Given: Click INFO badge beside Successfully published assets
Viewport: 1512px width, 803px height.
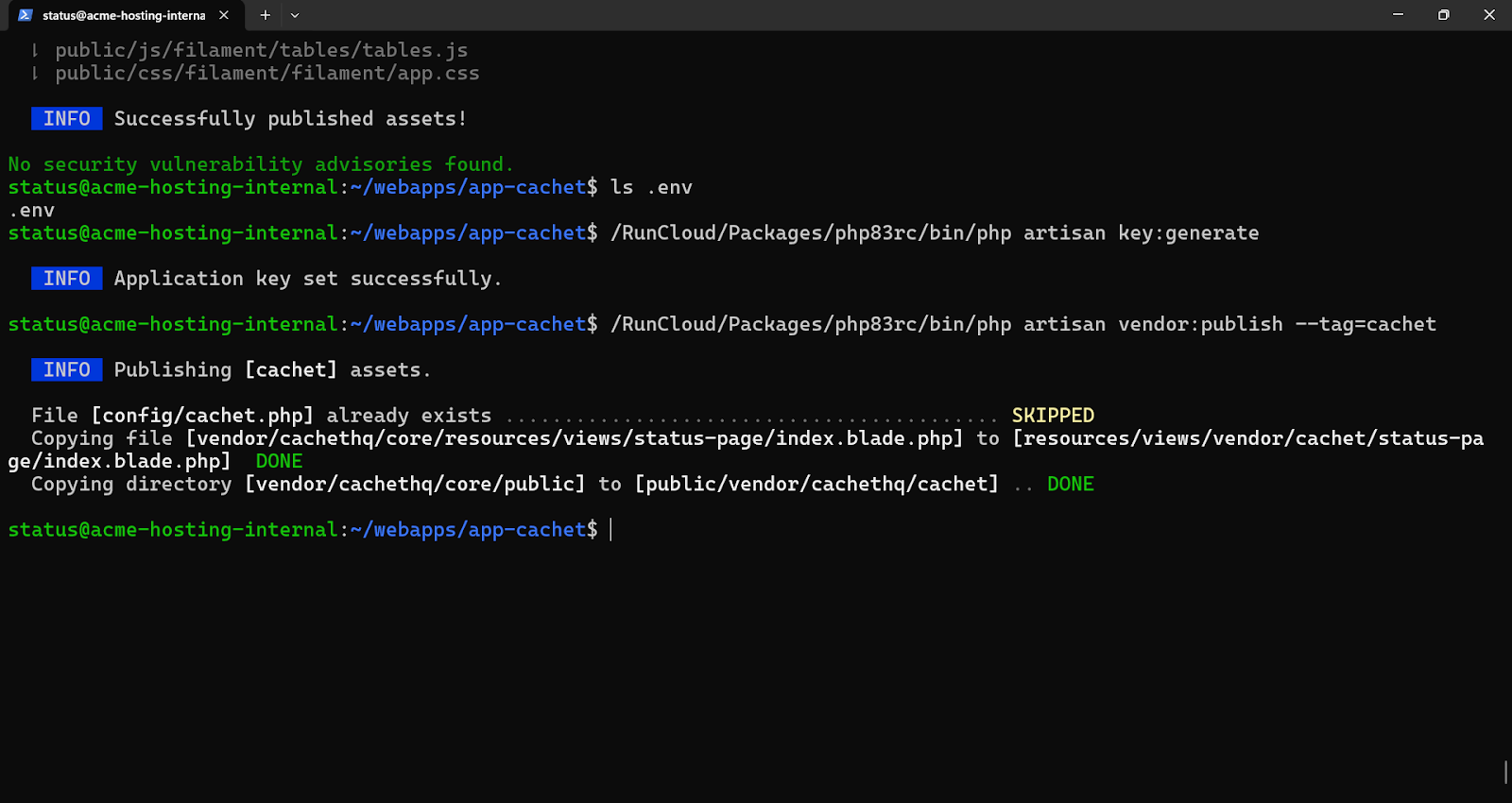Looking at the screenshot, I should [x=67, y=119].
